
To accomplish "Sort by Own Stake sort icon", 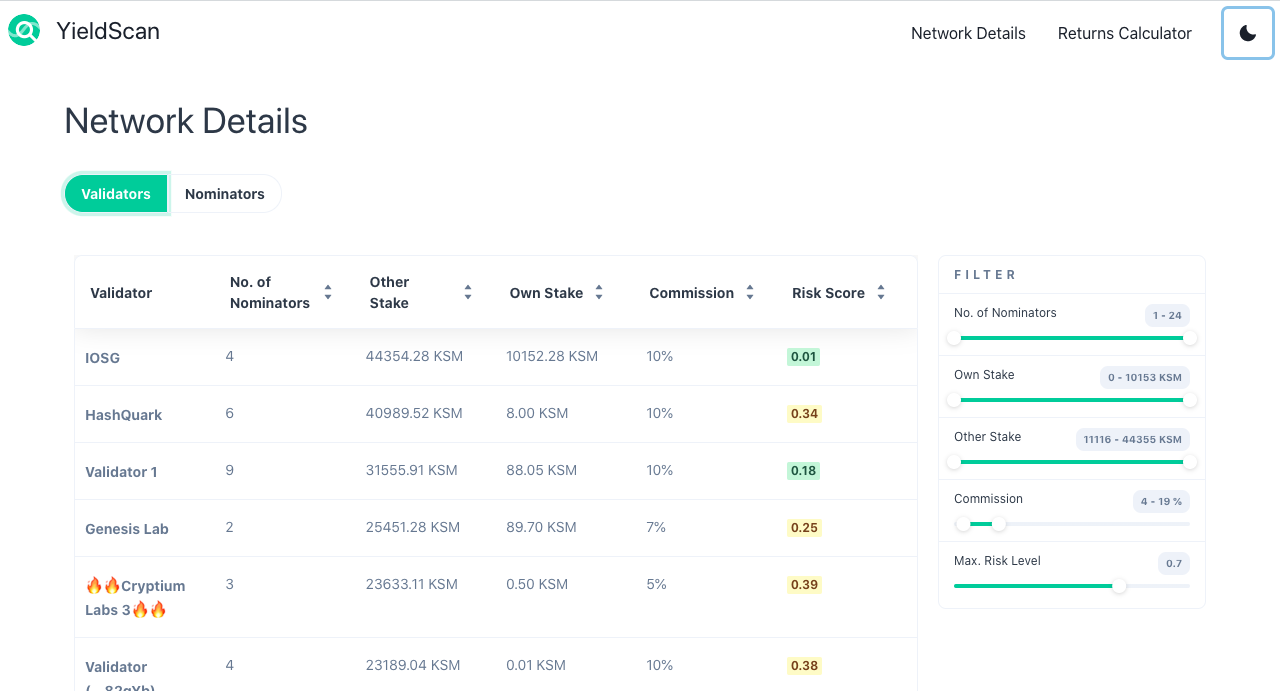I will (x=599, y=293).
